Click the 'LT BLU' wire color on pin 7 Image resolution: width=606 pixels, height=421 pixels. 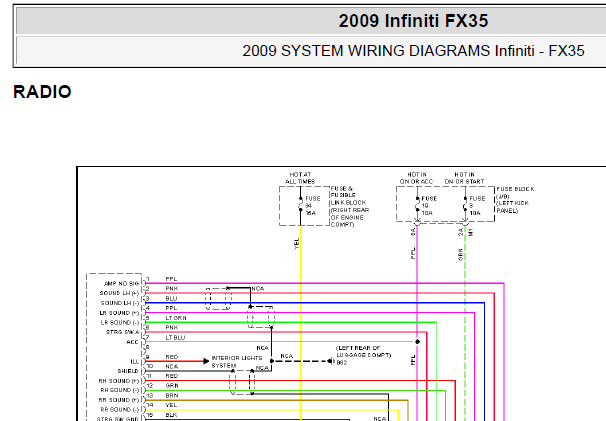coord(175,337)
